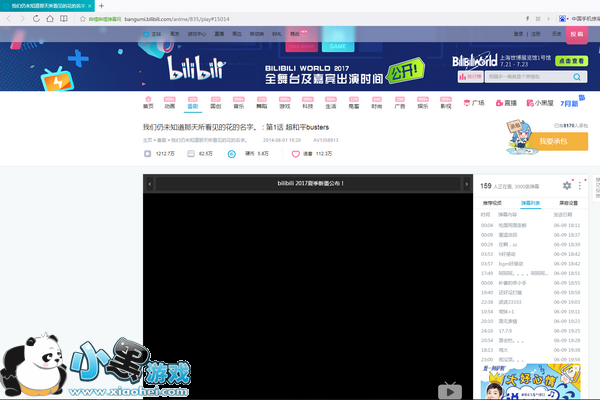Image resolution: width=600 pixels, height=400 pixels.
Task: Select the 番剧 category
Action: click(192, 103)
